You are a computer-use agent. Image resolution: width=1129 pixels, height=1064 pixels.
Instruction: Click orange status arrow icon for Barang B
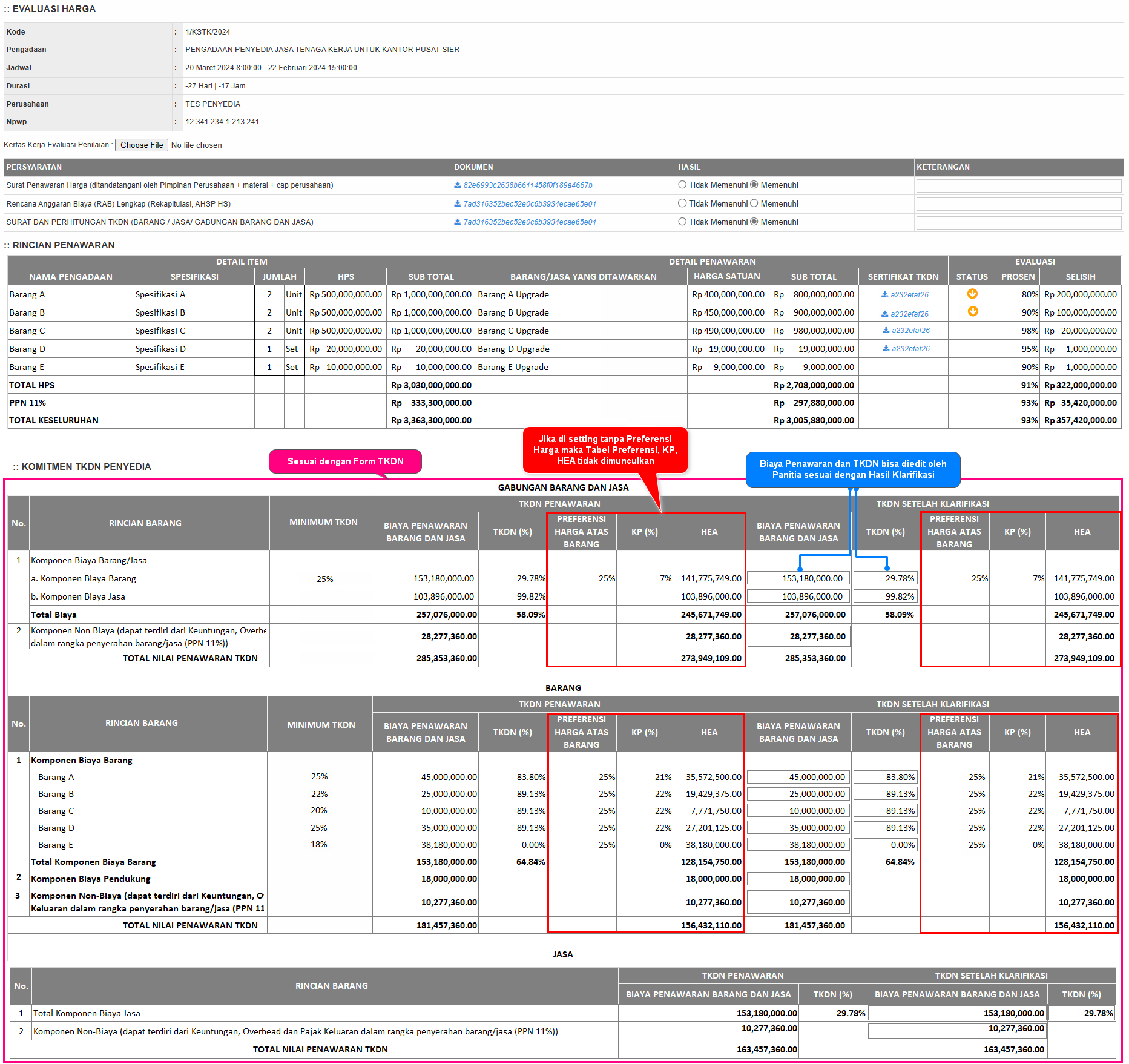973,312
